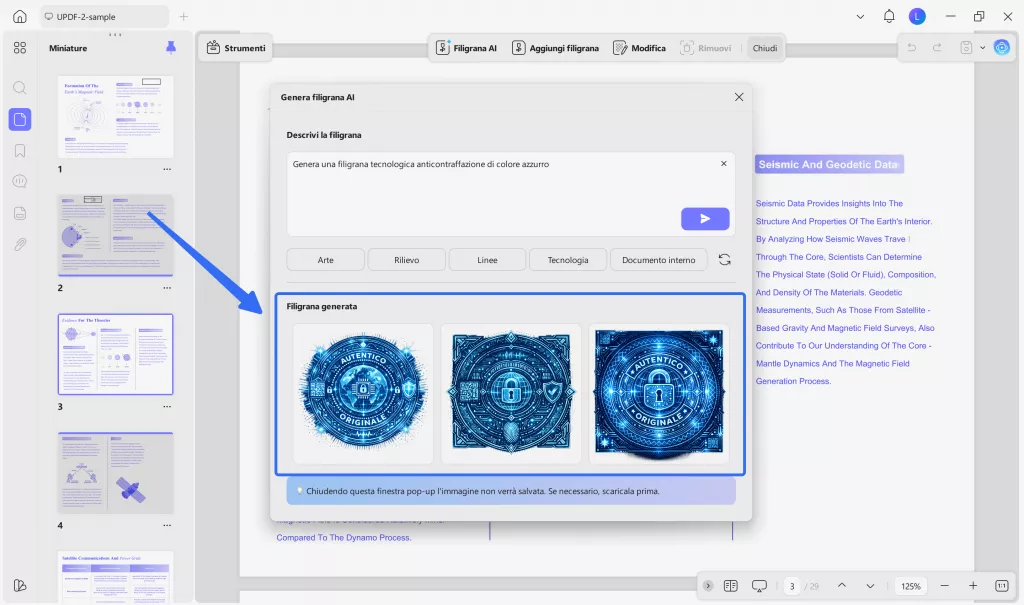Screen dimensions: 1024x605
Task: Go to next page arrow
Action: click(870, 586)
